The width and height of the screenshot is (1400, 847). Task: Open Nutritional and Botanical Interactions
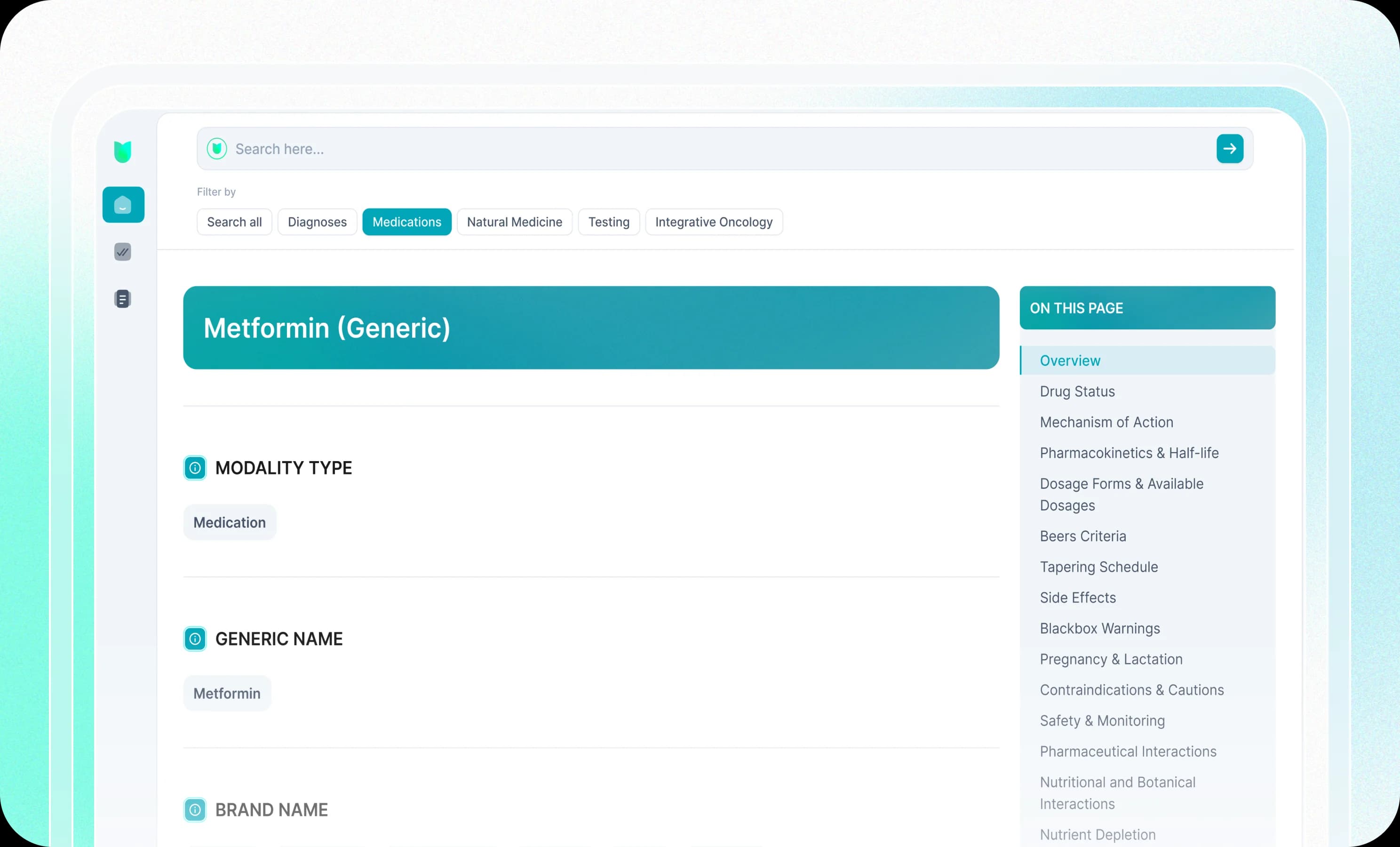pyautogui.click(x=1117, y=793)
